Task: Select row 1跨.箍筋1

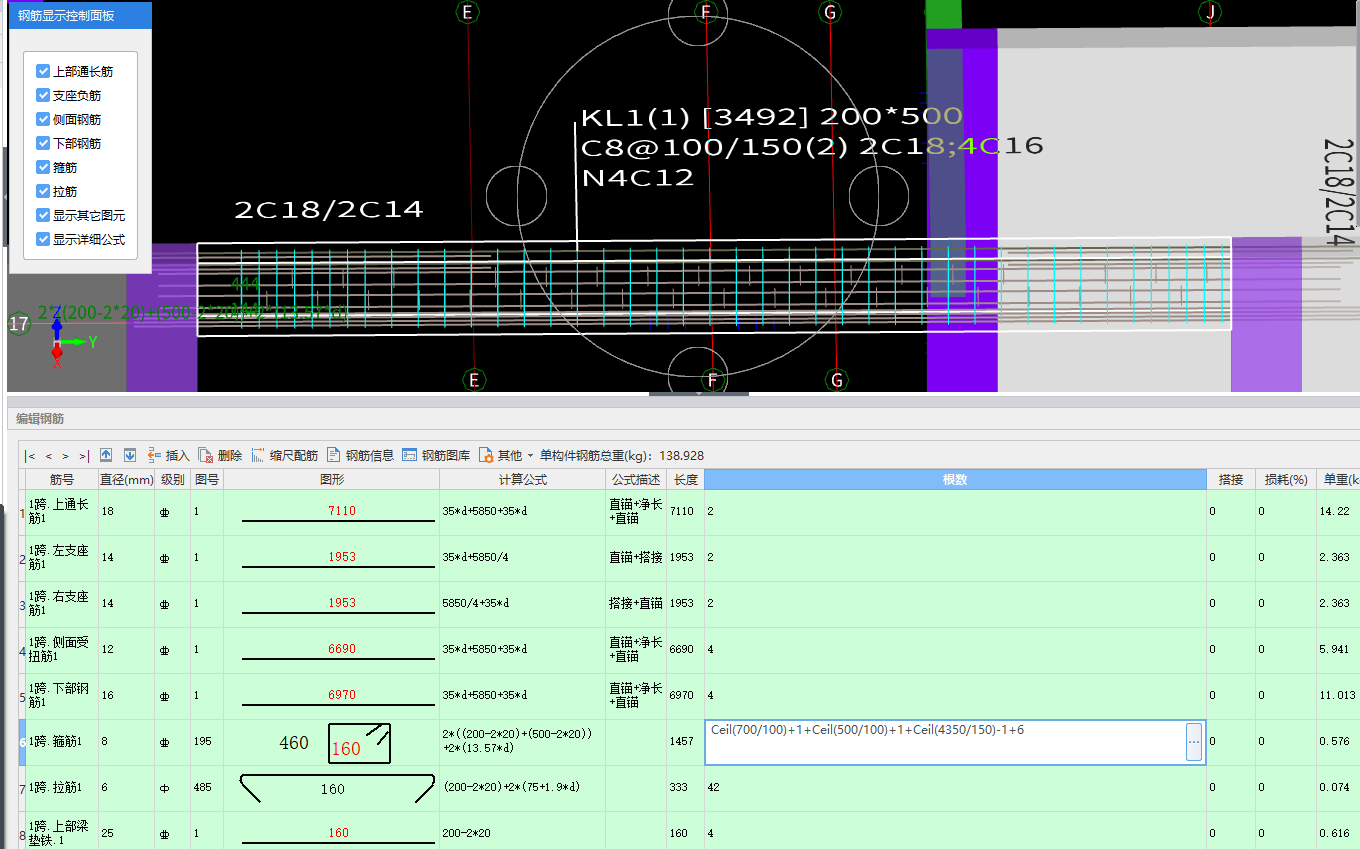Action: click(61, 742)
